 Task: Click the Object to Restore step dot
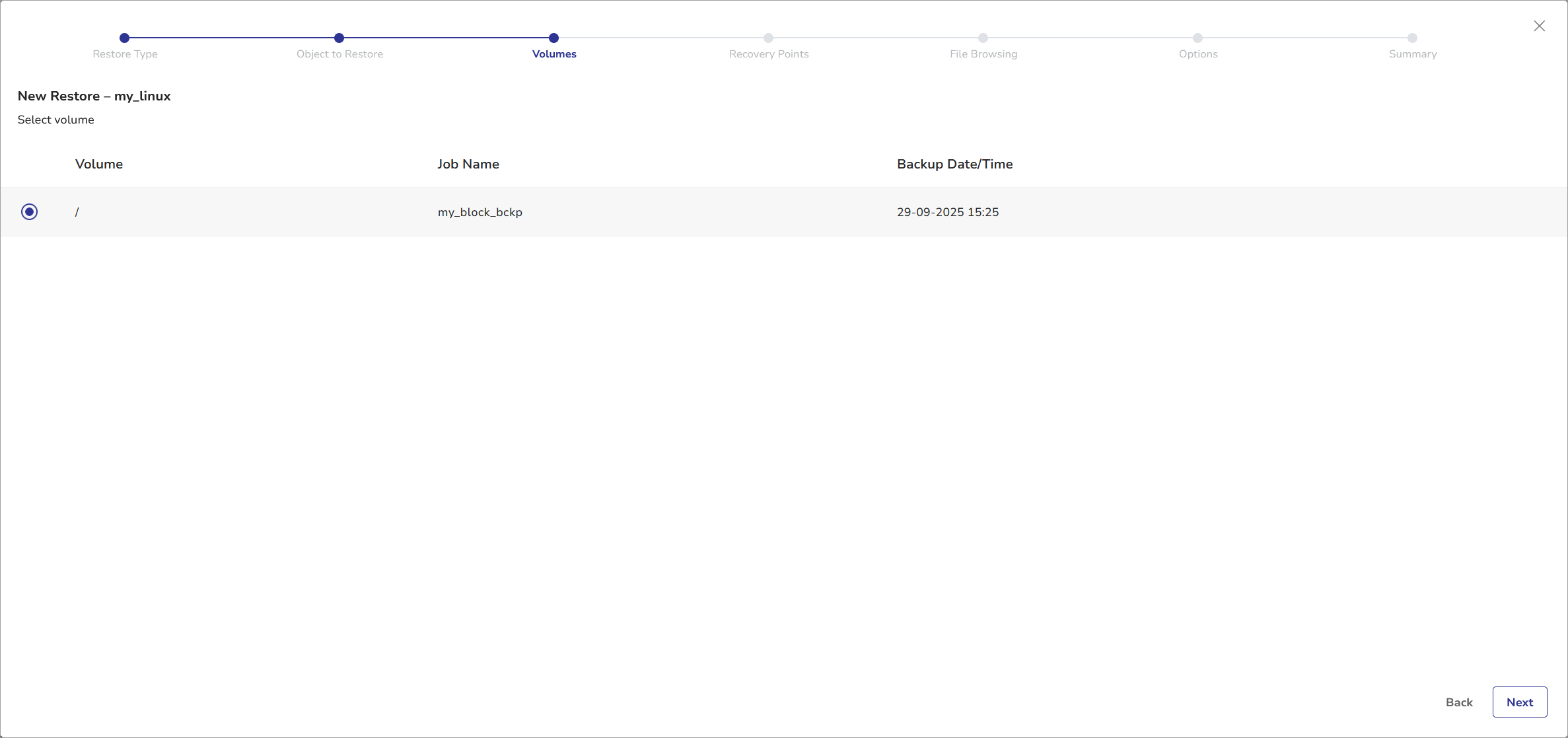(339, 38)
